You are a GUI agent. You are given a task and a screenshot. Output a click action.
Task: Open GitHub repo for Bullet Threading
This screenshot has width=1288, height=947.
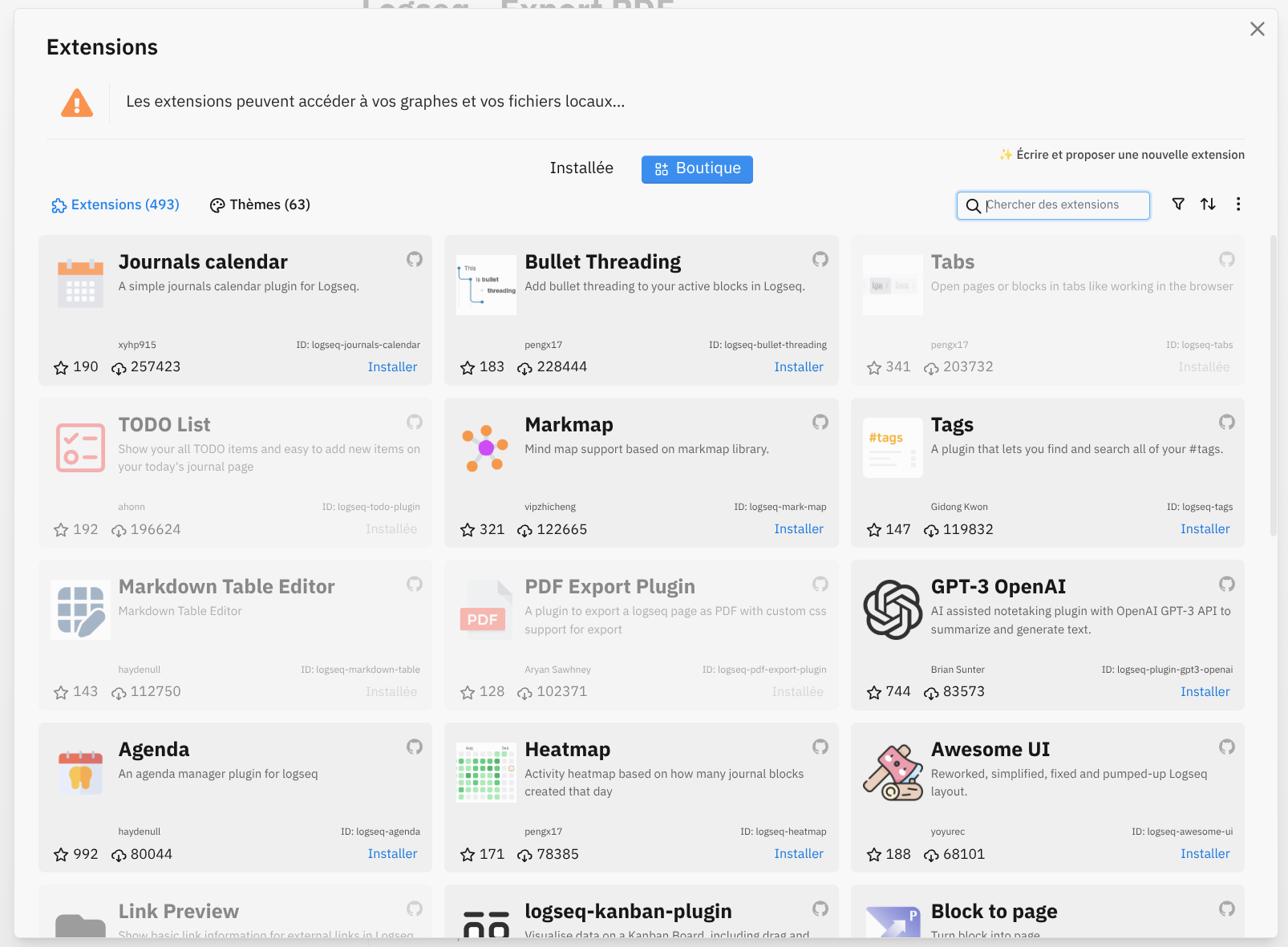point(820,259)
